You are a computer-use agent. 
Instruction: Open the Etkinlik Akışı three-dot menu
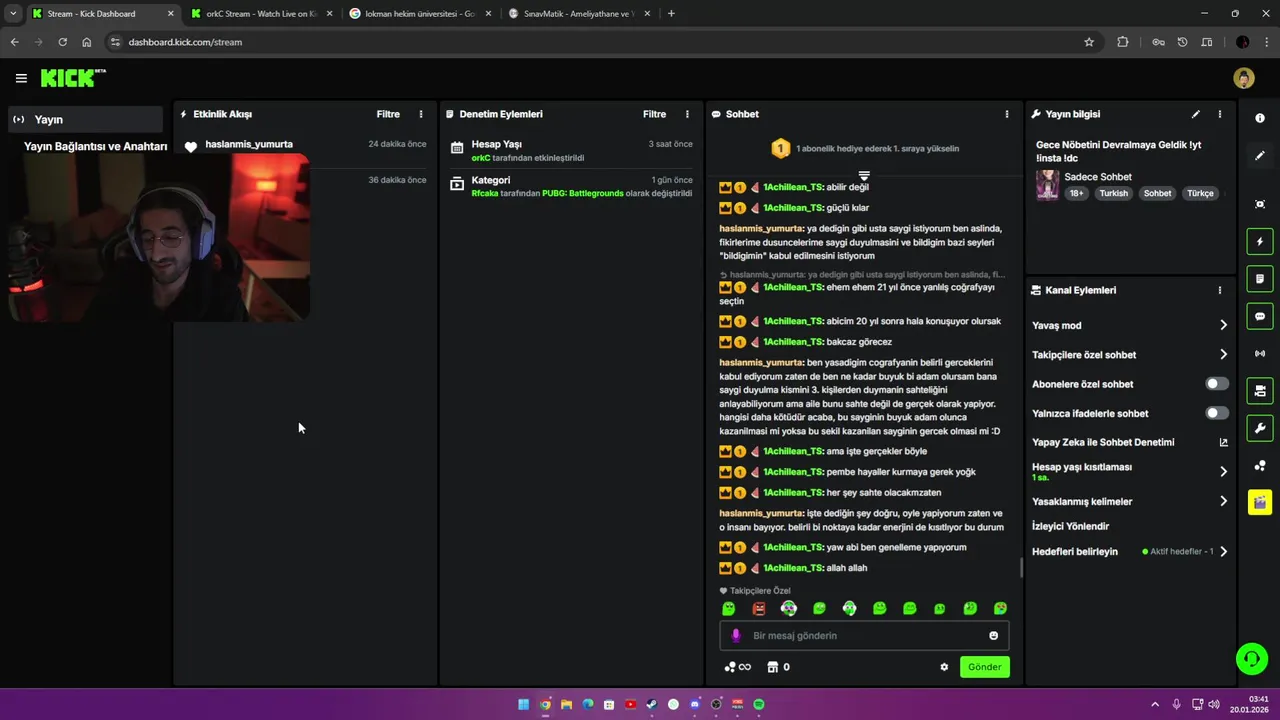tap(421, 114)
